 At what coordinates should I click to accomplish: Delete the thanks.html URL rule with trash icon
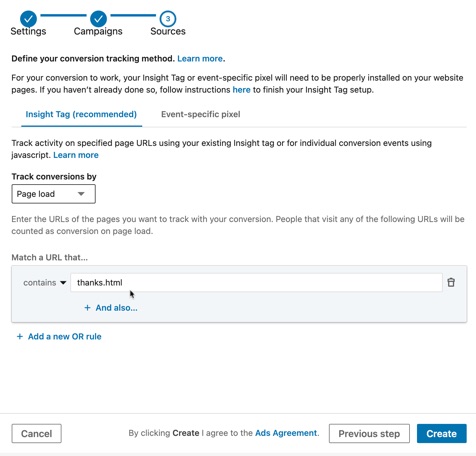451,282
